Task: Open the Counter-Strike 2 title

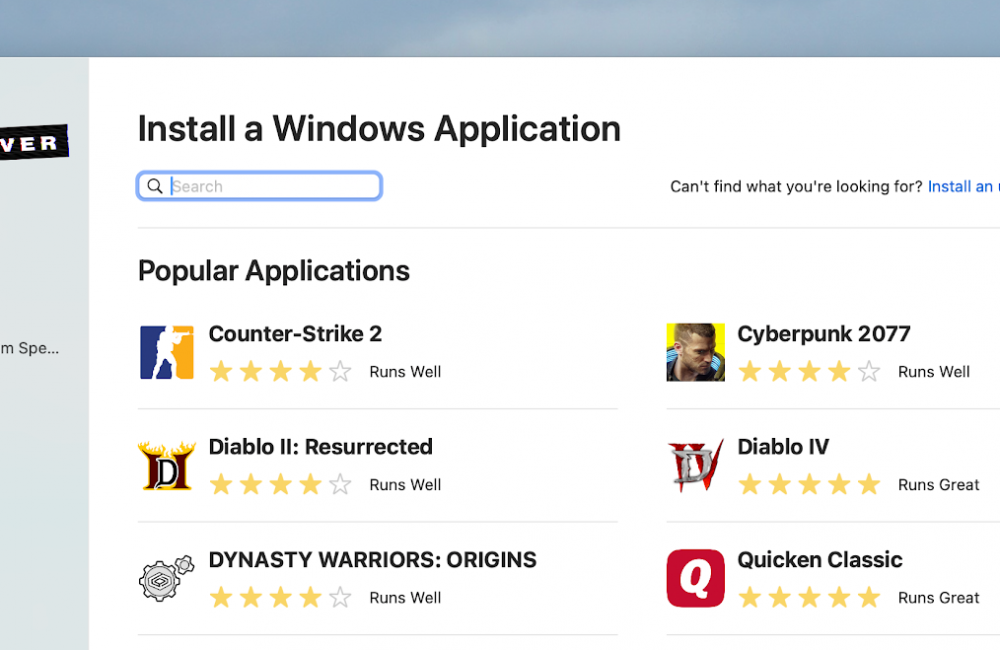Action: coord(295,334)
